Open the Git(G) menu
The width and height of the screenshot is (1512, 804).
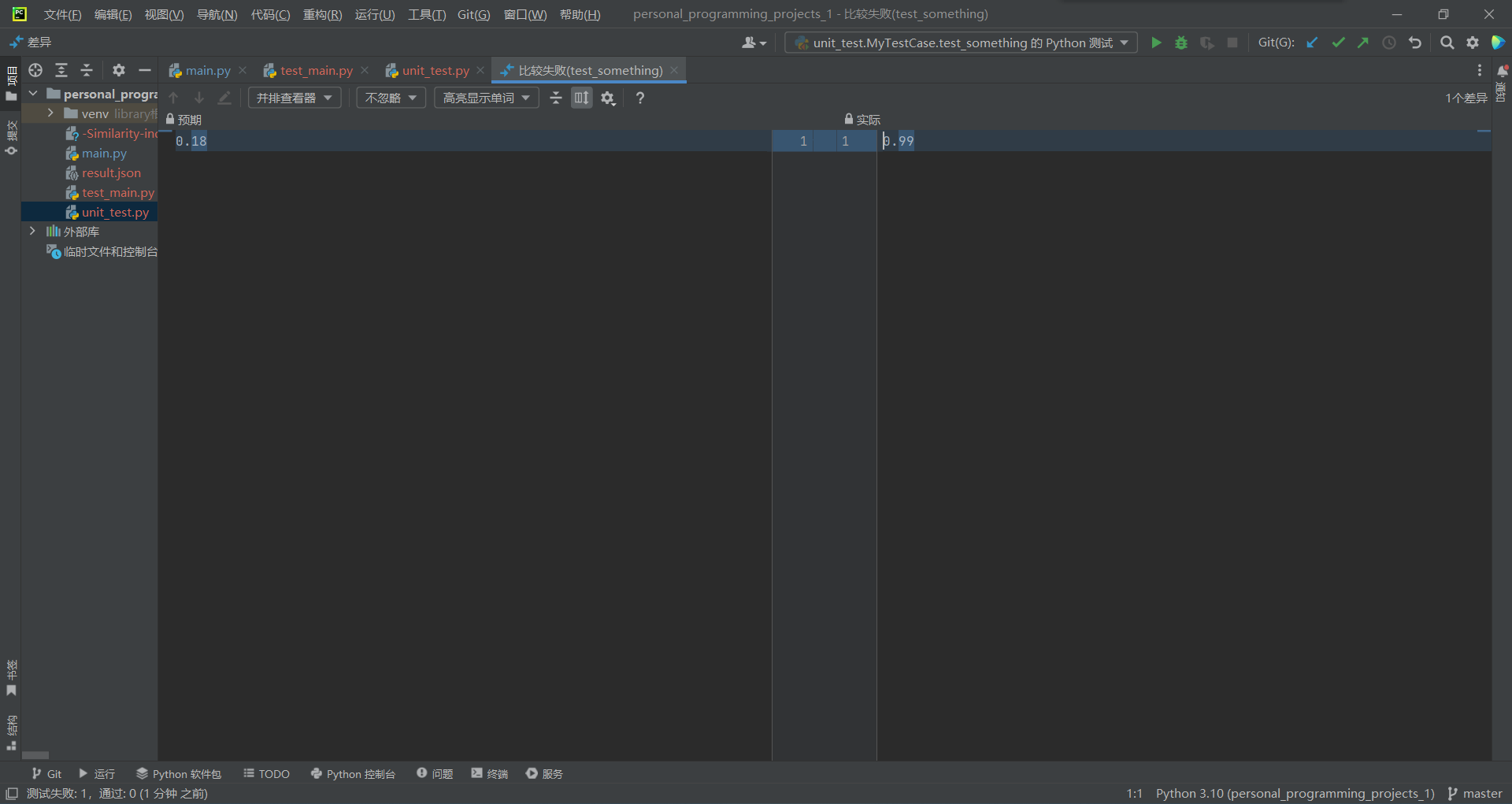474,14
